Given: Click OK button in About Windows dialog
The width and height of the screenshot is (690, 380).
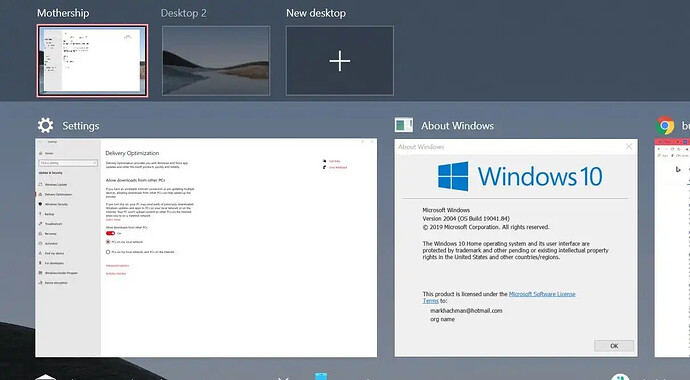Looking at the screenshot, I should tap(614, 346).
